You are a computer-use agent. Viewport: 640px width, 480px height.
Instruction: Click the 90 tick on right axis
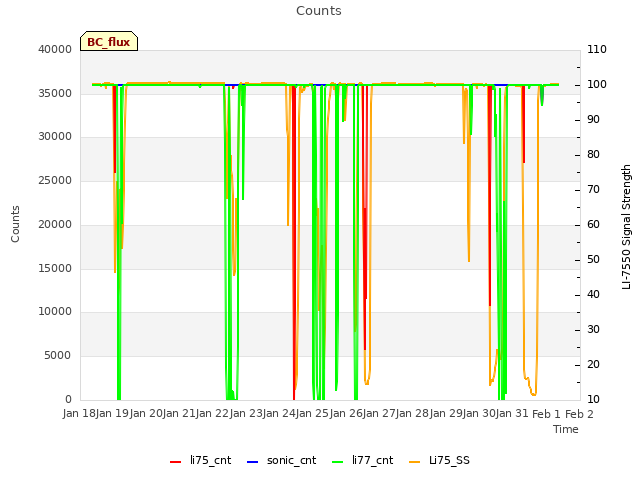click(x=593, y=120)
